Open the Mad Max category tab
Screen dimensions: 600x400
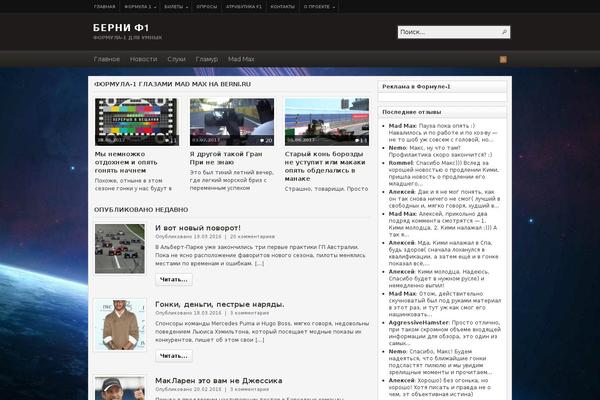[241, 60]
